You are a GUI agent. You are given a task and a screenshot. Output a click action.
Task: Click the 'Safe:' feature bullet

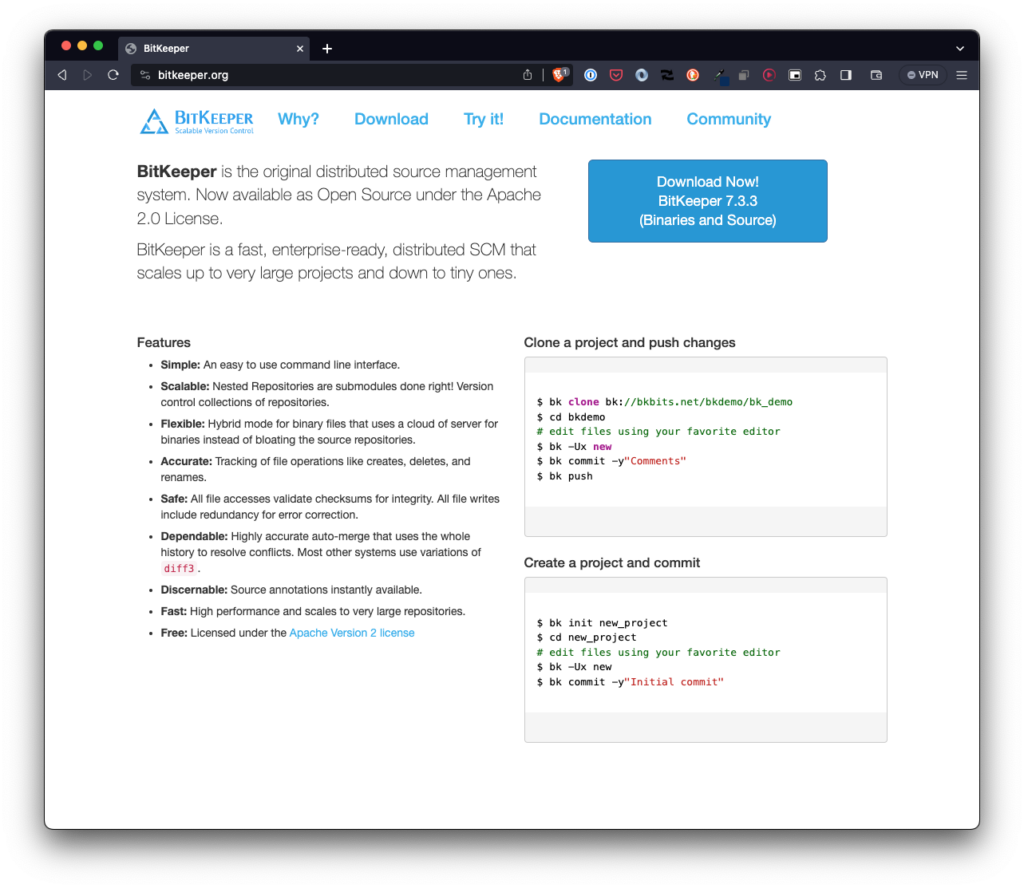point(330,507)
